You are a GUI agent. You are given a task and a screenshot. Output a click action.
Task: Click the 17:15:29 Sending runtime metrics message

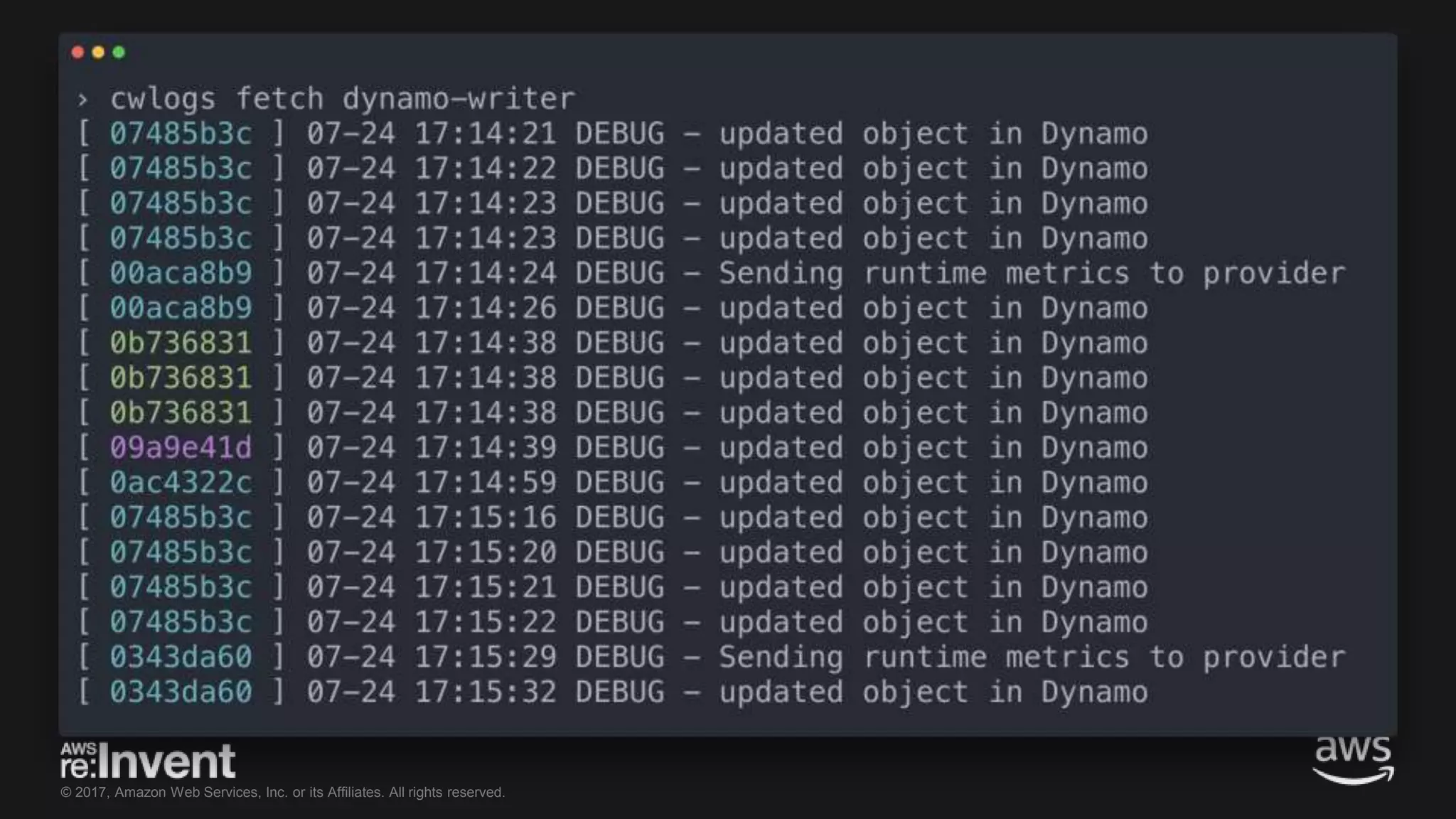(x=1032, y=658)
